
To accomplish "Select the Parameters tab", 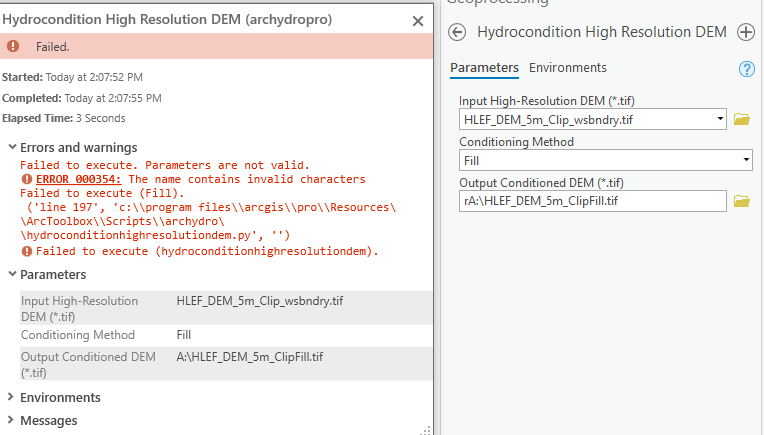I will [x=484, y=68].
